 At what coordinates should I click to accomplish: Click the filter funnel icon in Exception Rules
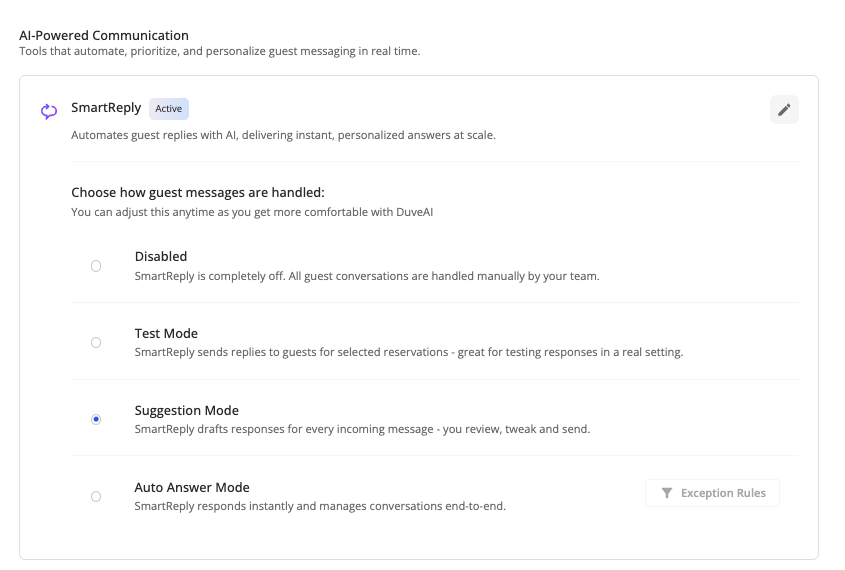[667, 493]
